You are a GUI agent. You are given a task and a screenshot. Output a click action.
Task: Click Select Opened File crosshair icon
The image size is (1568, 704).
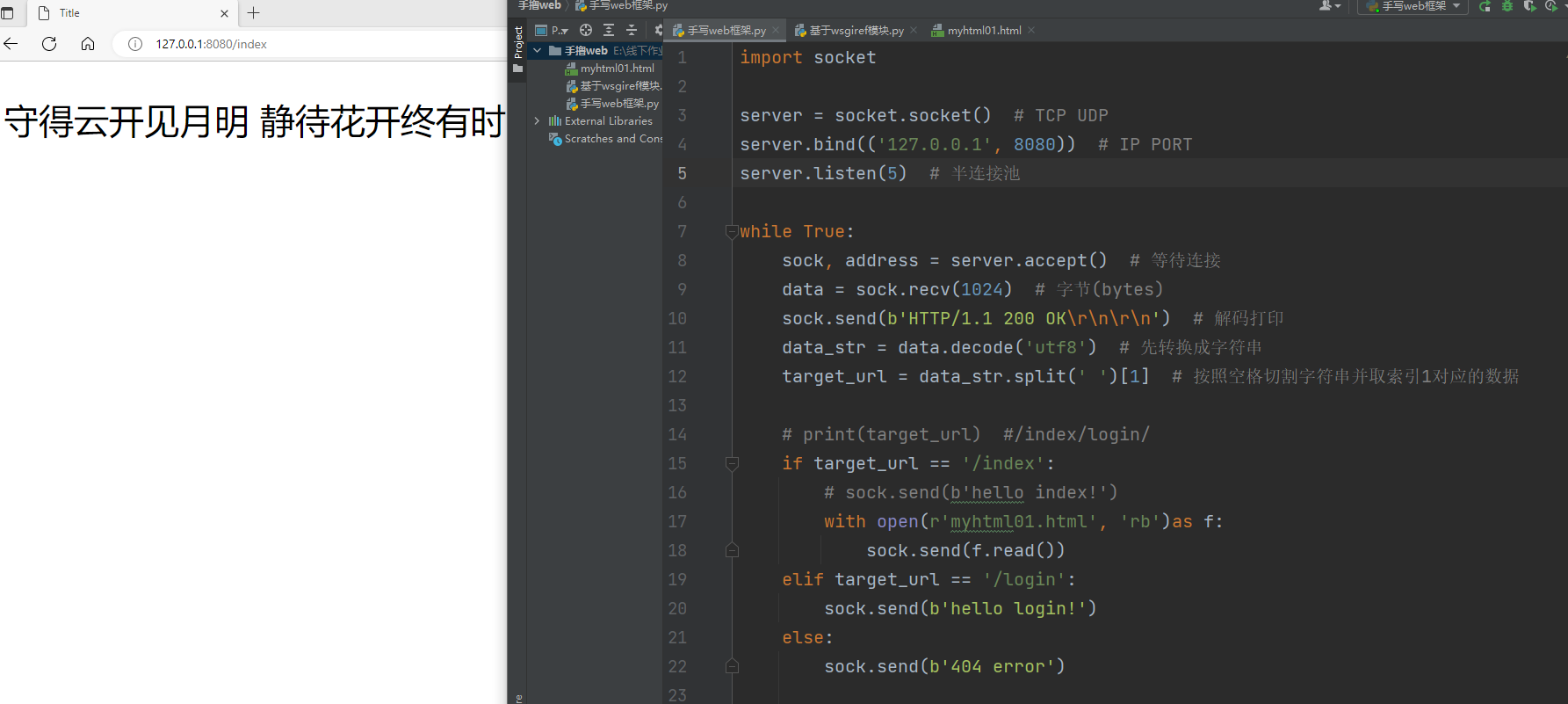586,30
